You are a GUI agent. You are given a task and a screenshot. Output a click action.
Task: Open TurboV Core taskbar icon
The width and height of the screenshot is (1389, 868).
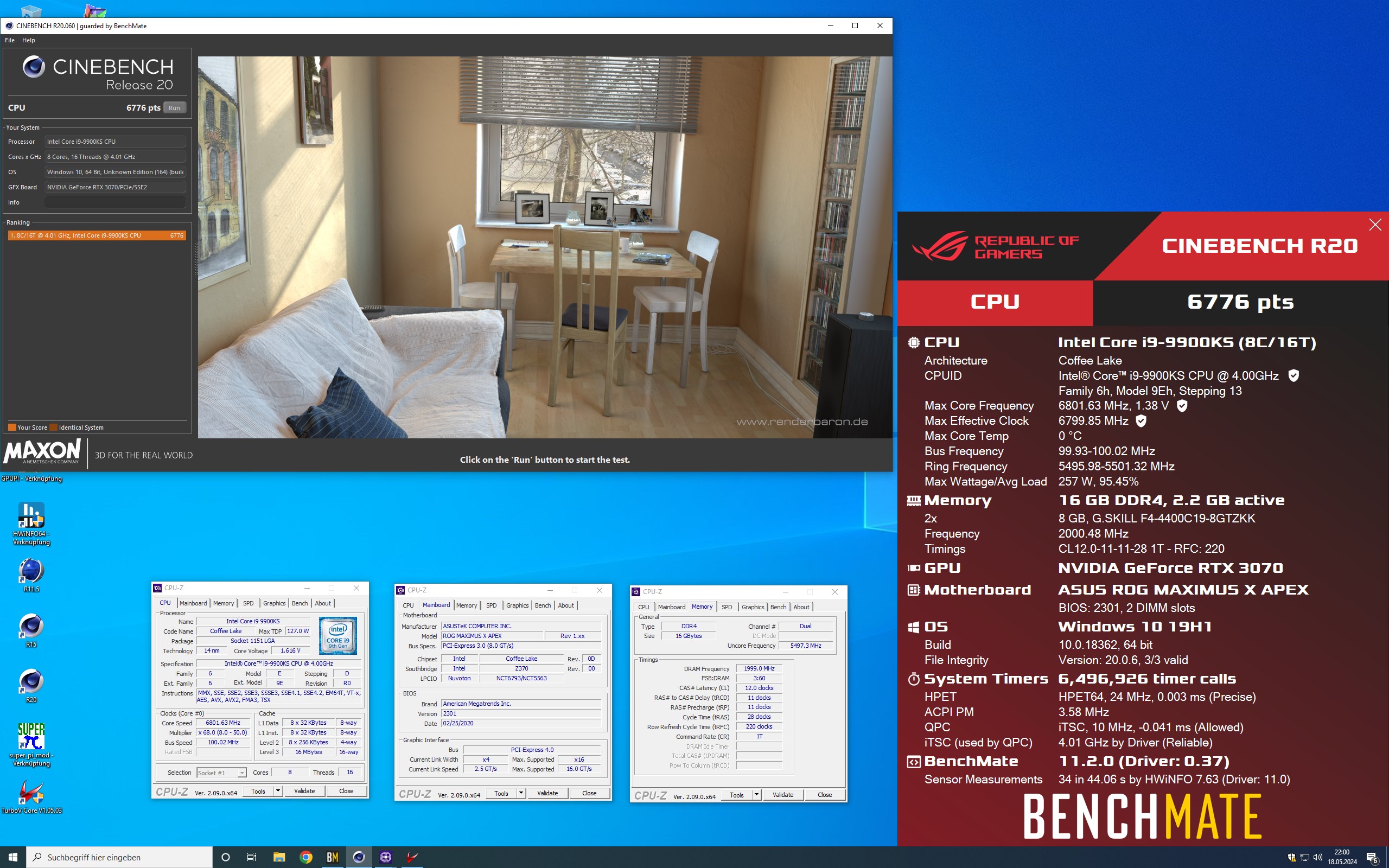coord(412,857)
